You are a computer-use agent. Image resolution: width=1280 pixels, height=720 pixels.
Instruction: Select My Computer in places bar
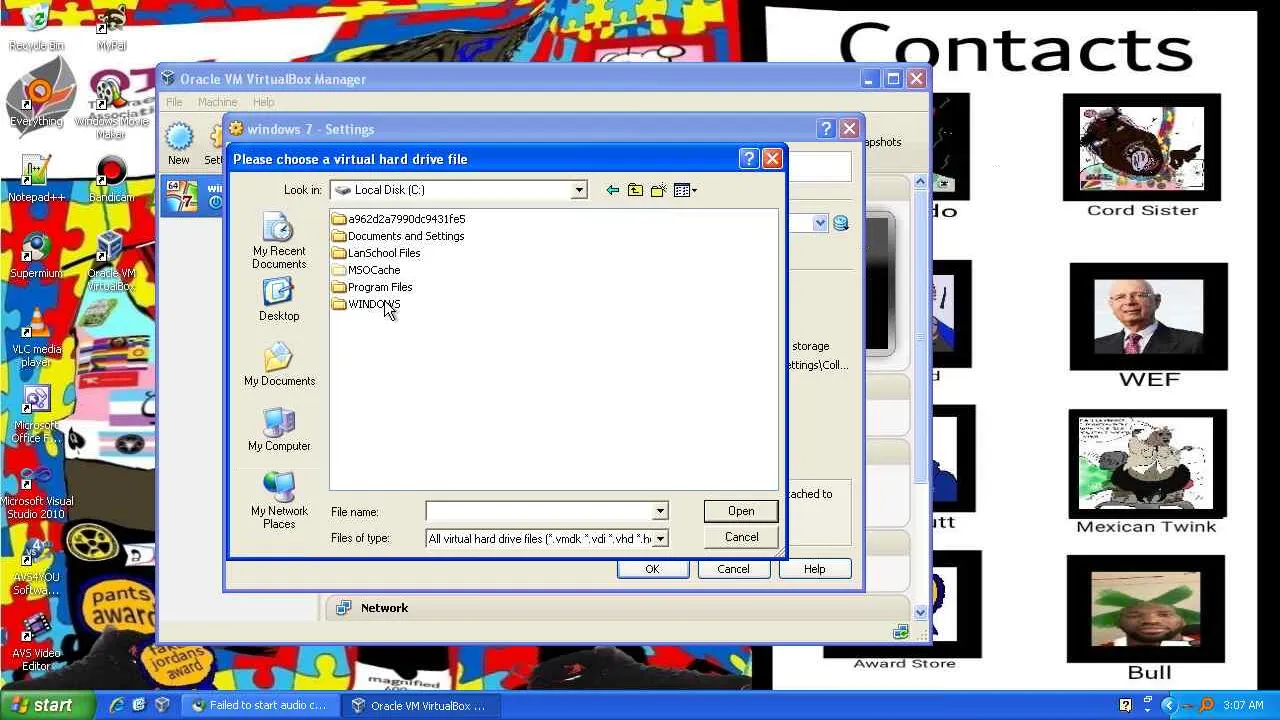[x=279, y=430]
